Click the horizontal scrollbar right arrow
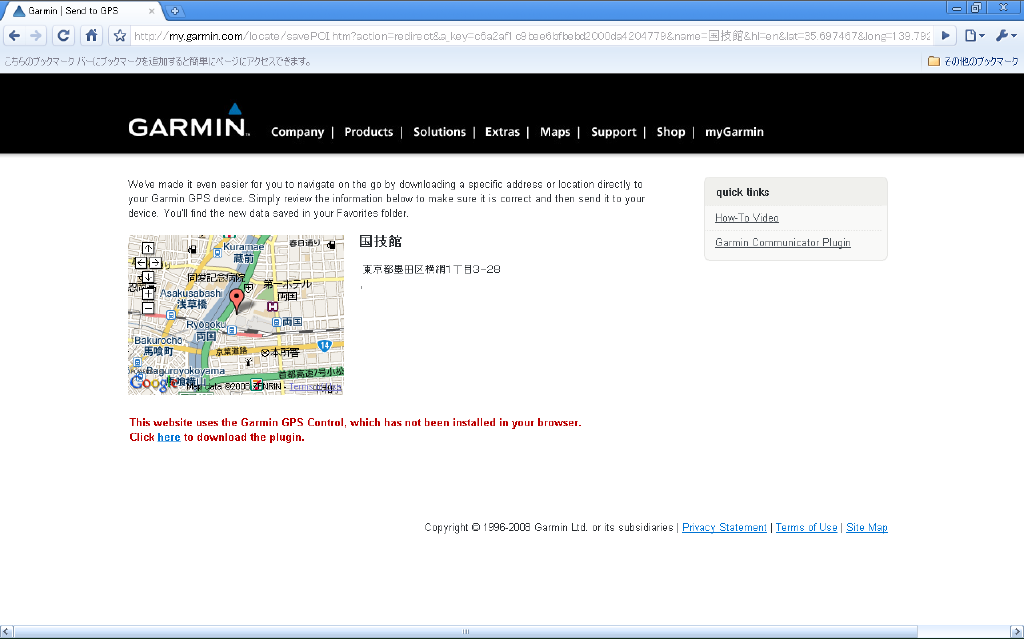The width and height of the screenshot is (1024, 639). pyautogui.click(x=1016, y=632)
